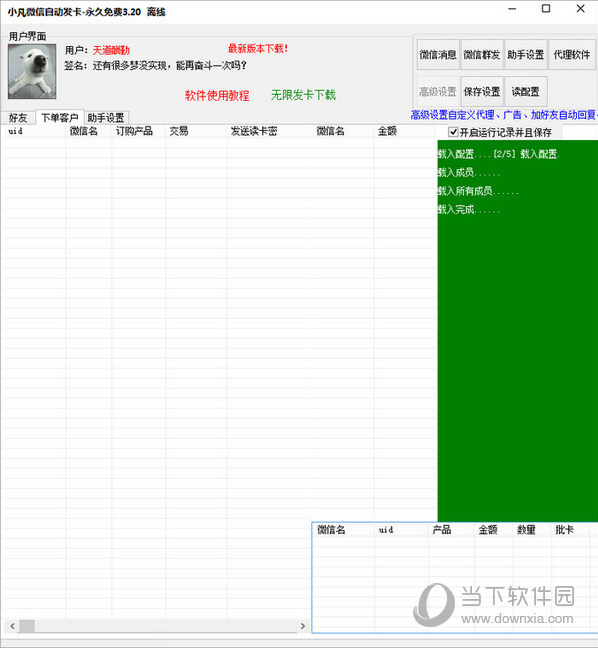Close the 小凡微信自动发卡 window
598x648 pixels.
(581, 9)
